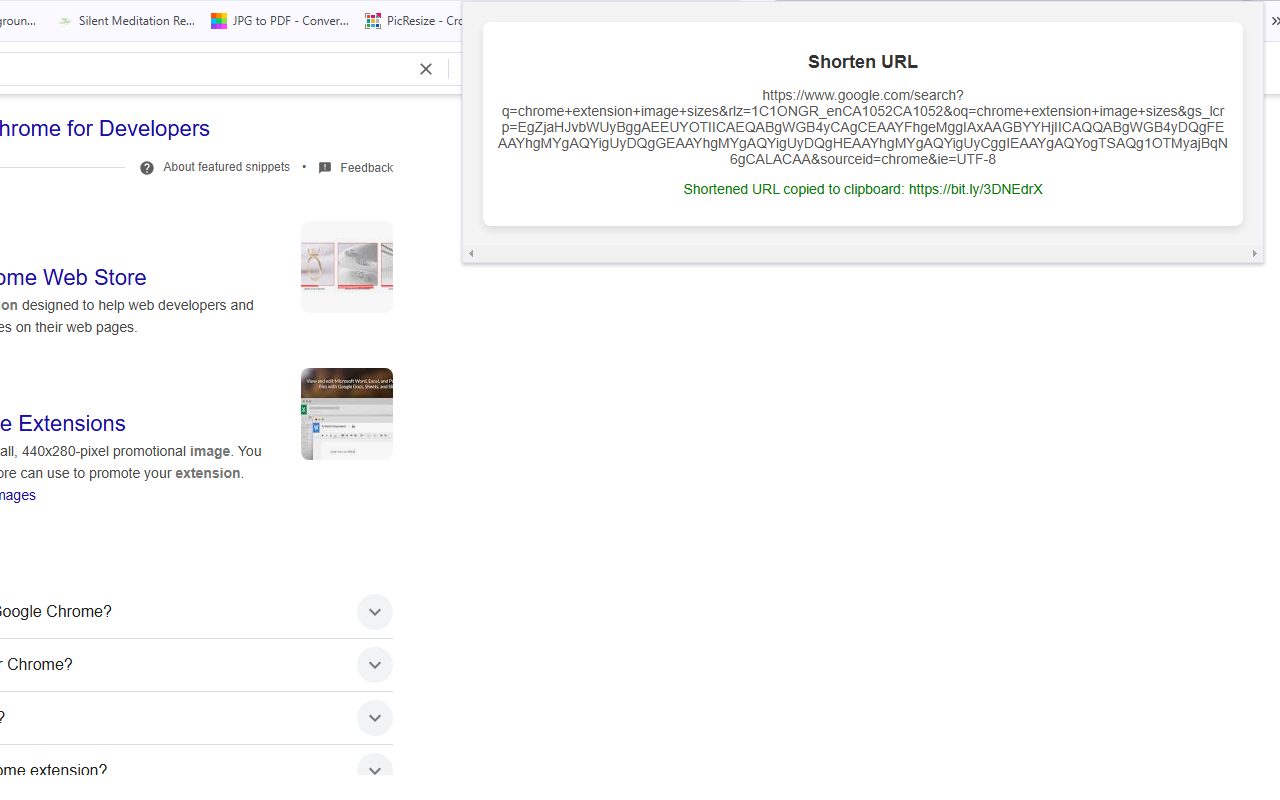Image resolution: width=1280 pixels, height=800 pixels.
Task: Click the green 'Shortened URL copied to clipboard' message
Action: point(863,189)
